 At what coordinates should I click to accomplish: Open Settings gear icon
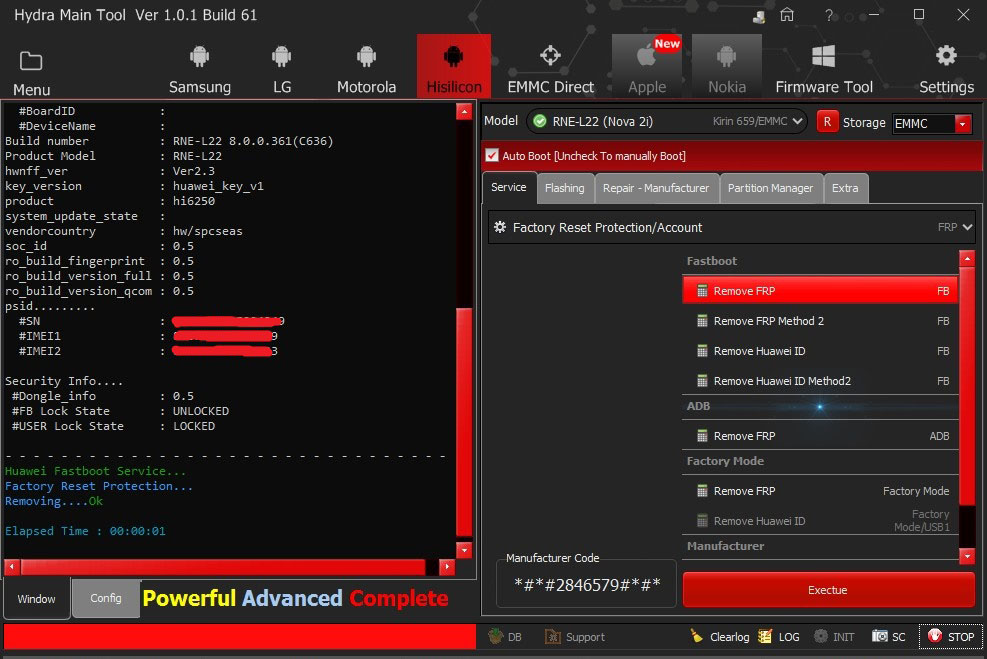point(946,55)
